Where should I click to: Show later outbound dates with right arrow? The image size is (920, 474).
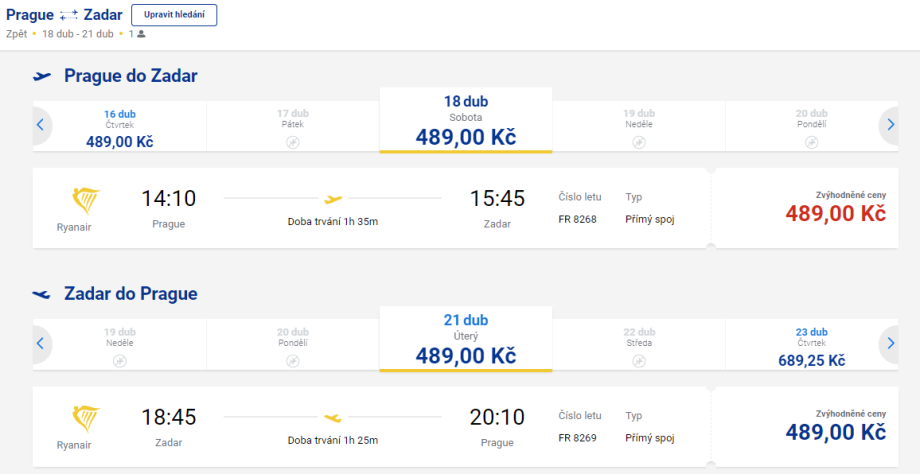coord(889,125)
